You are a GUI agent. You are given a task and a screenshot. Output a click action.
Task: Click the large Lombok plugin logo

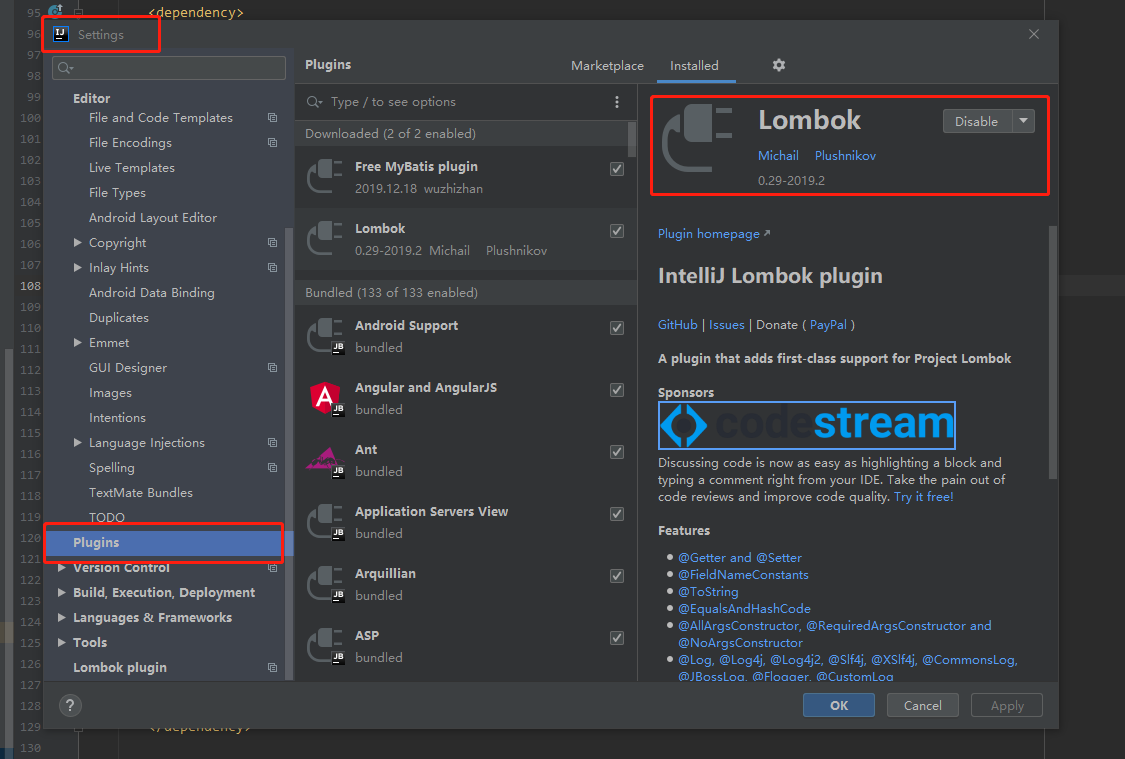pyautogui.click(x=697, y=138)
